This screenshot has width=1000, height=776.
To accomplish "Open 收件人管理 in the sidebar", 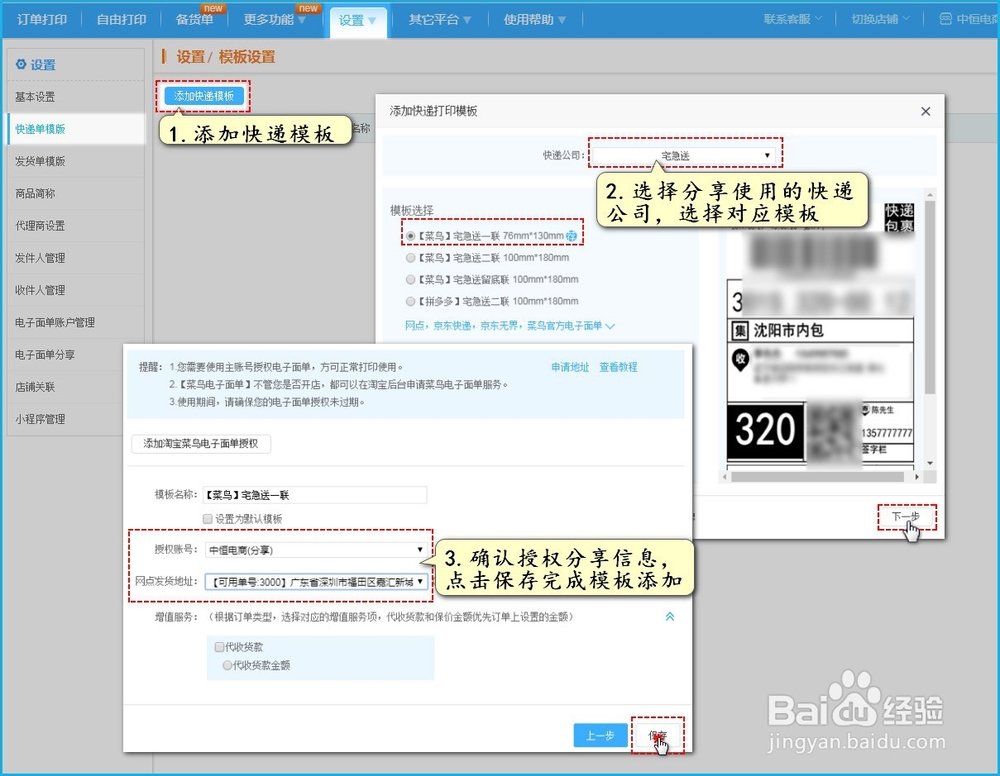I will coord(75,290).
